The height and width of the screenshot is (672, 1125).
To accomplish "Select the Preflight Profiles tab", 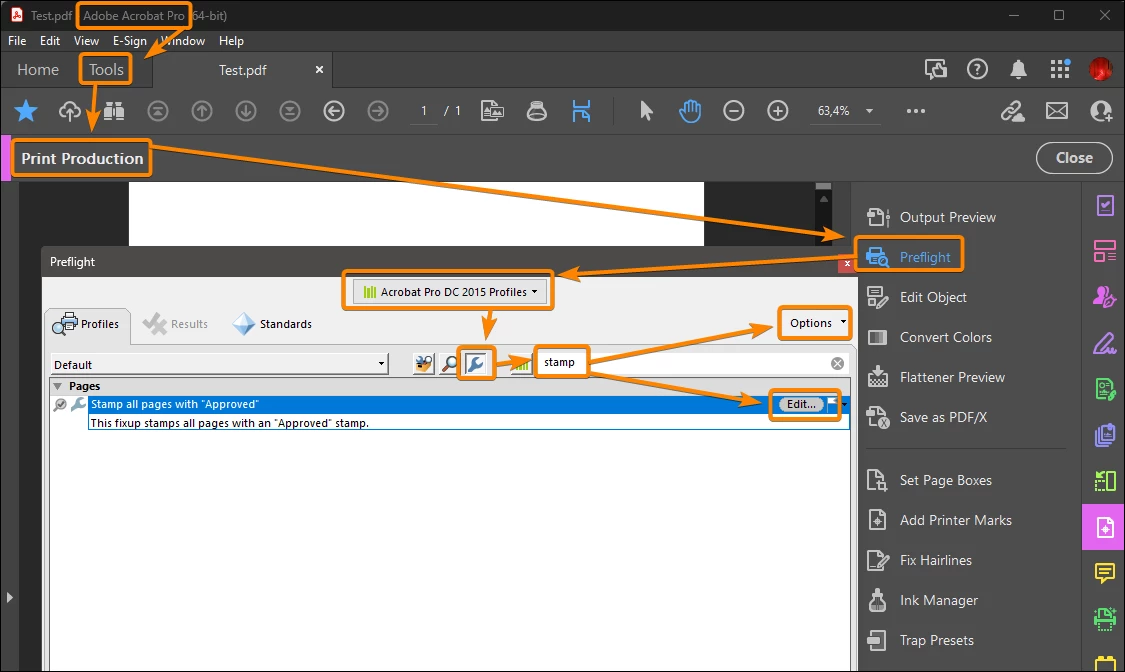I will [86, 324].
